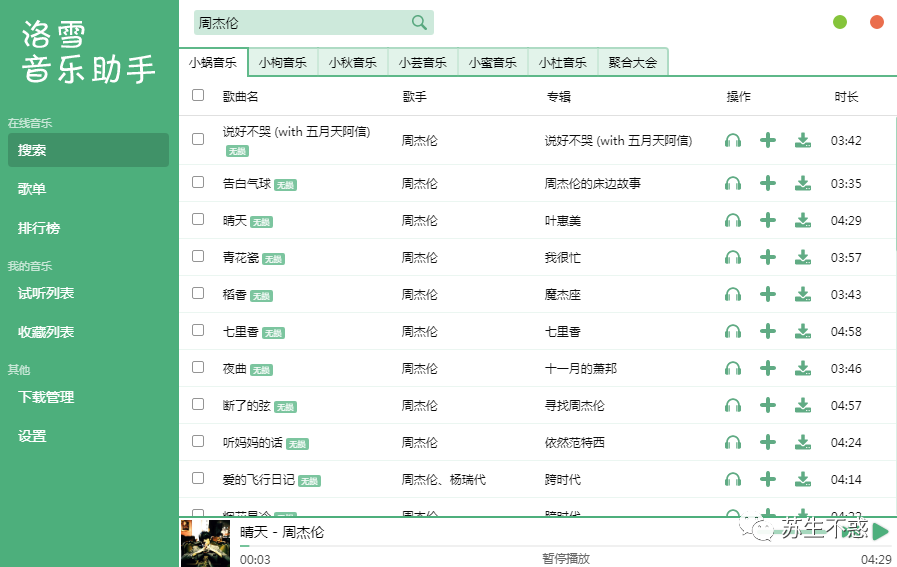This screenshot has width=897, height=567.
Task: Click the 时长 column header
Action: point(846,97)
